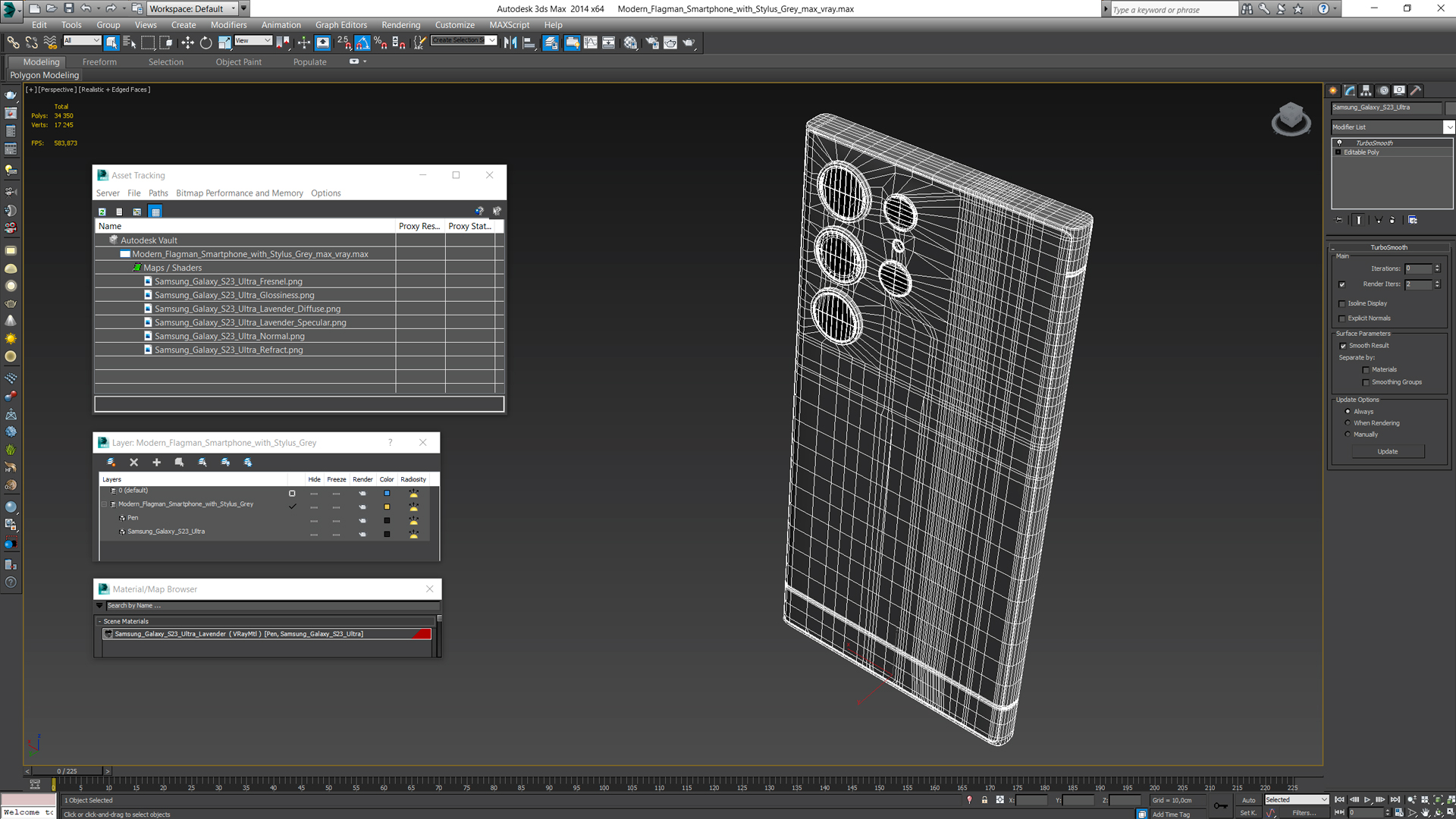Open the Modifiers menu
This screenshot has width=1456, height=819.
228,25
